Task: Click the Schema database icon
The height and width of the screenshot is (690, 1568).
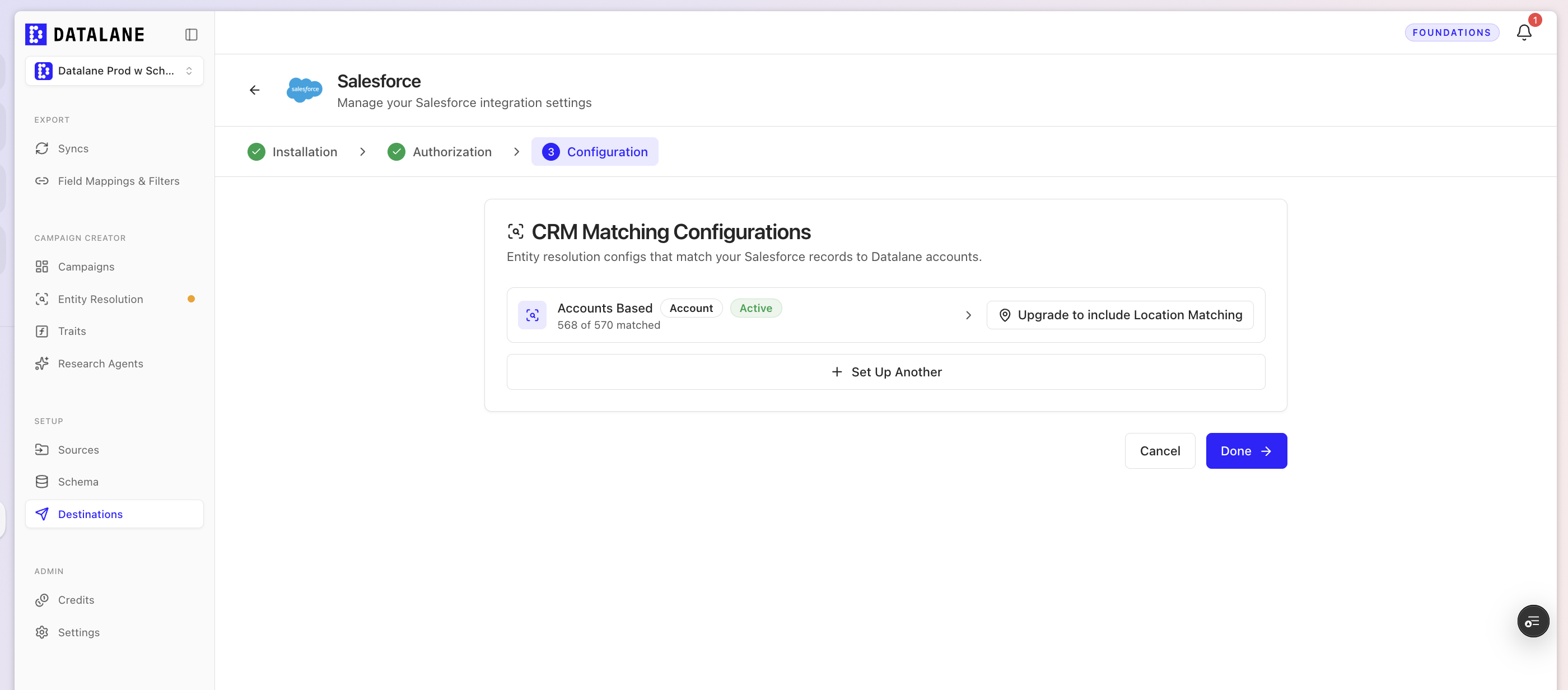Action: pos(42,482)
